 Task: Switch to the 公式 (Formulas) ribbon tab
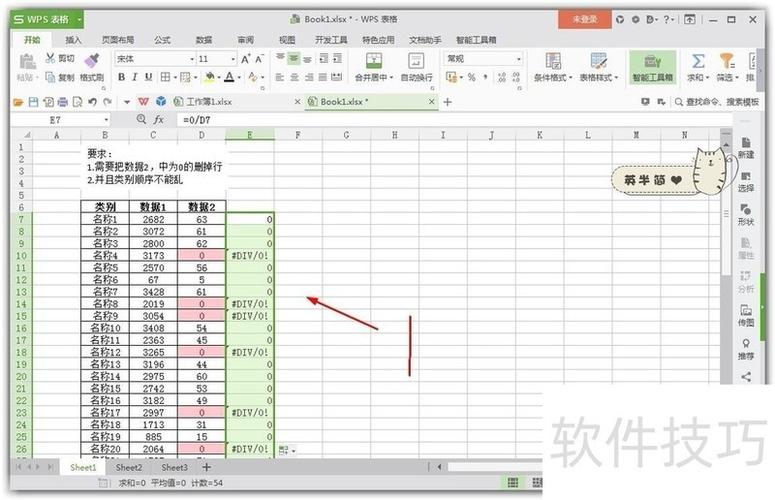pos(162,40)
